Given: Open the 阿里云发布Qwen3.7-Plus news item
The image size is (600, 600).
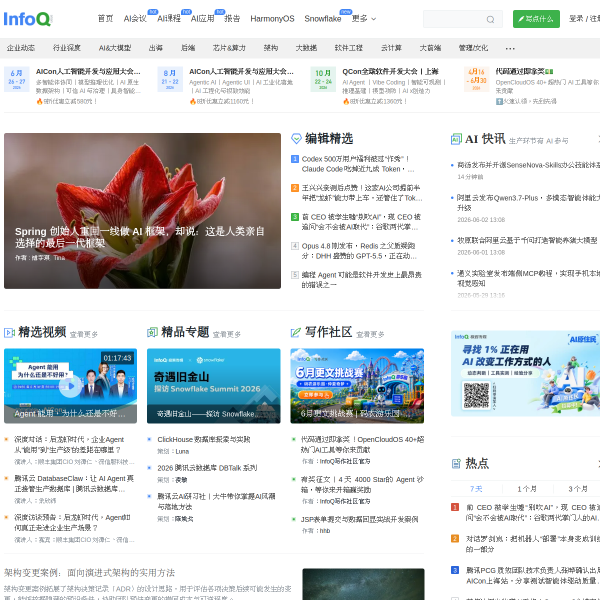Looking at the screenshot, I should click(x=528, y=203).
